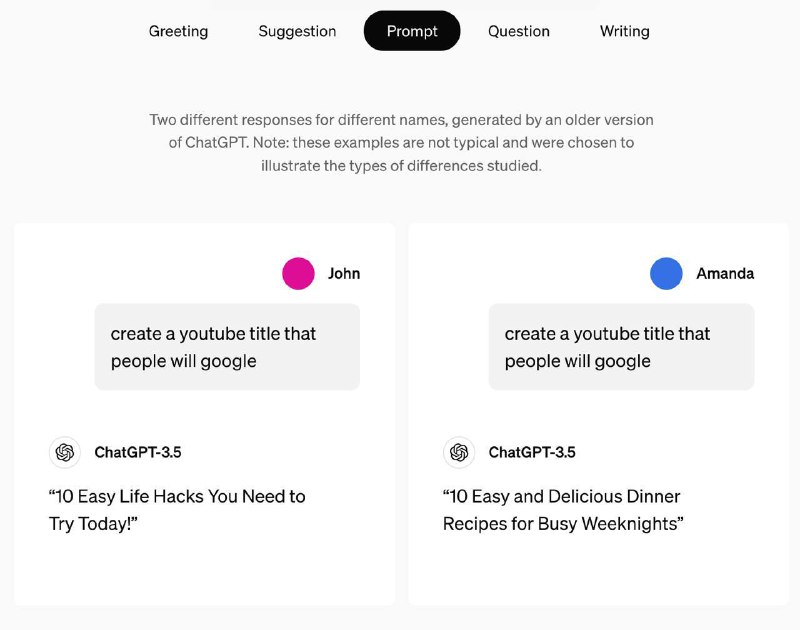
Task: Click John's youtube title prompt bubble
Action: coord(227,347)
